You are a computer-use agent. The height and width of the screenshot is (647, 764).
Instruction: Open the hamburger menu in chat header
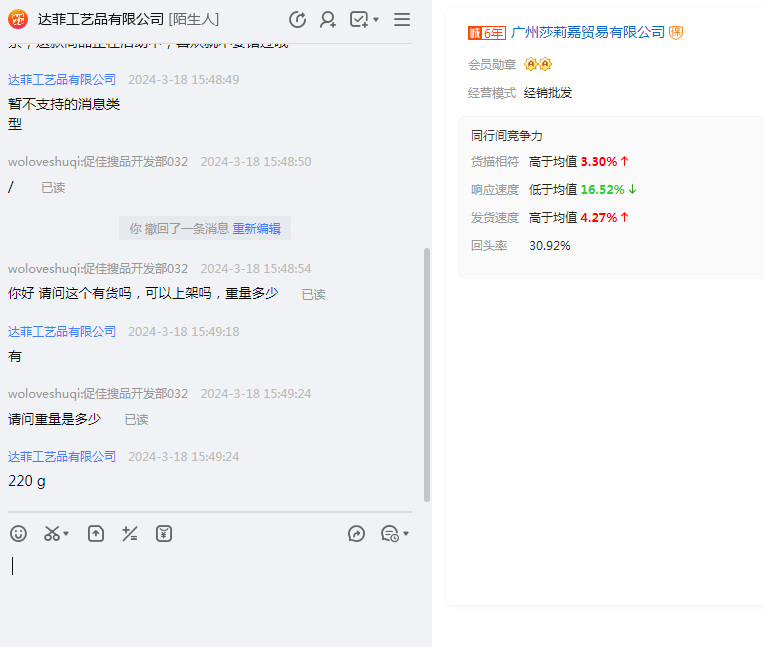tap(402, 20)
